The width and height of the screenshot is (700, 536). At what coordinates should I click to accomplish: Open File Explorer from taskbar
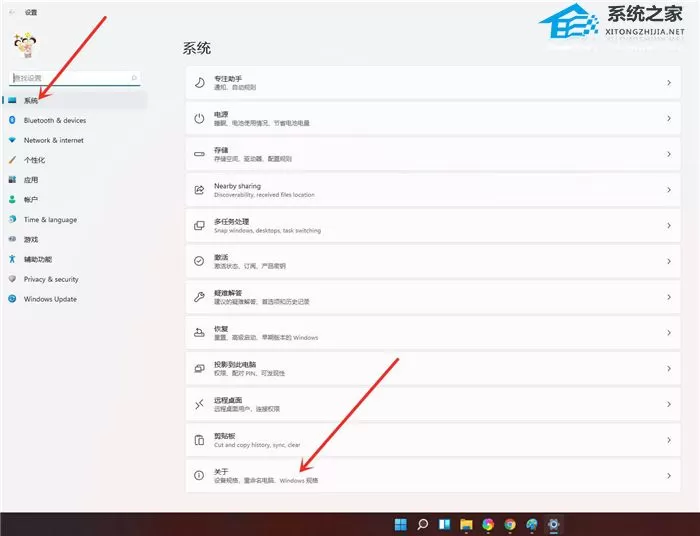pos(466,524)
